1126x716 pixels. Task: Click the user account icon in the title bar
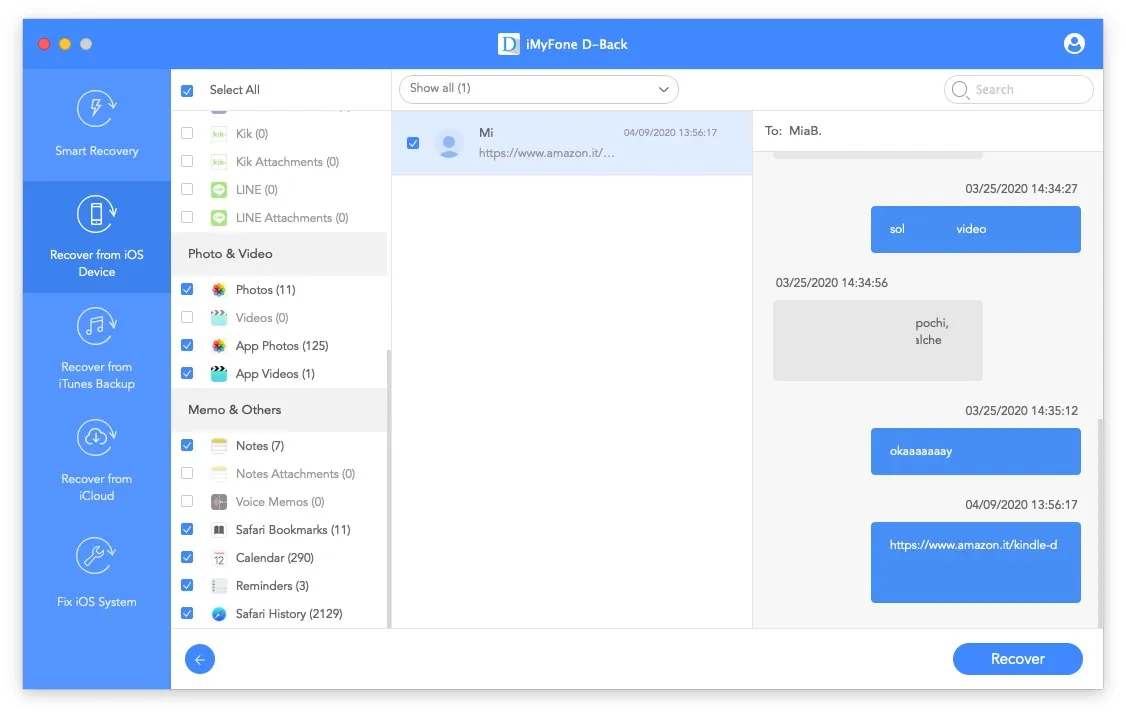click(1073, 43)
